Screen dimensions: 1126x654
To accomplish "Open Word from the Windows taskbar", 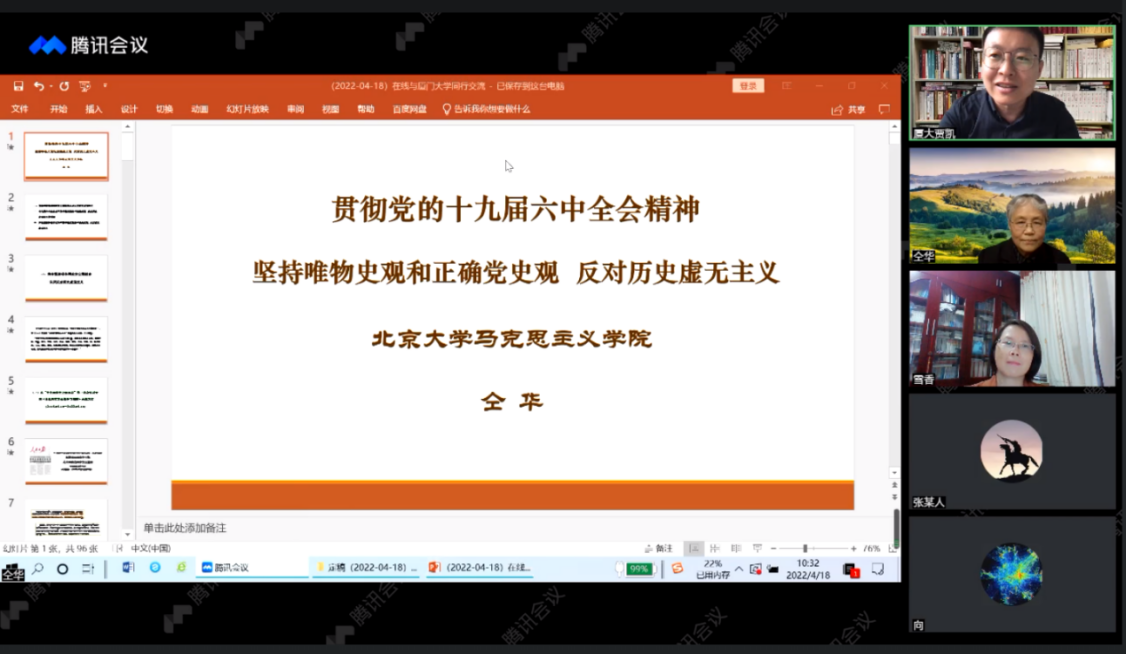I will click(128, 568).
